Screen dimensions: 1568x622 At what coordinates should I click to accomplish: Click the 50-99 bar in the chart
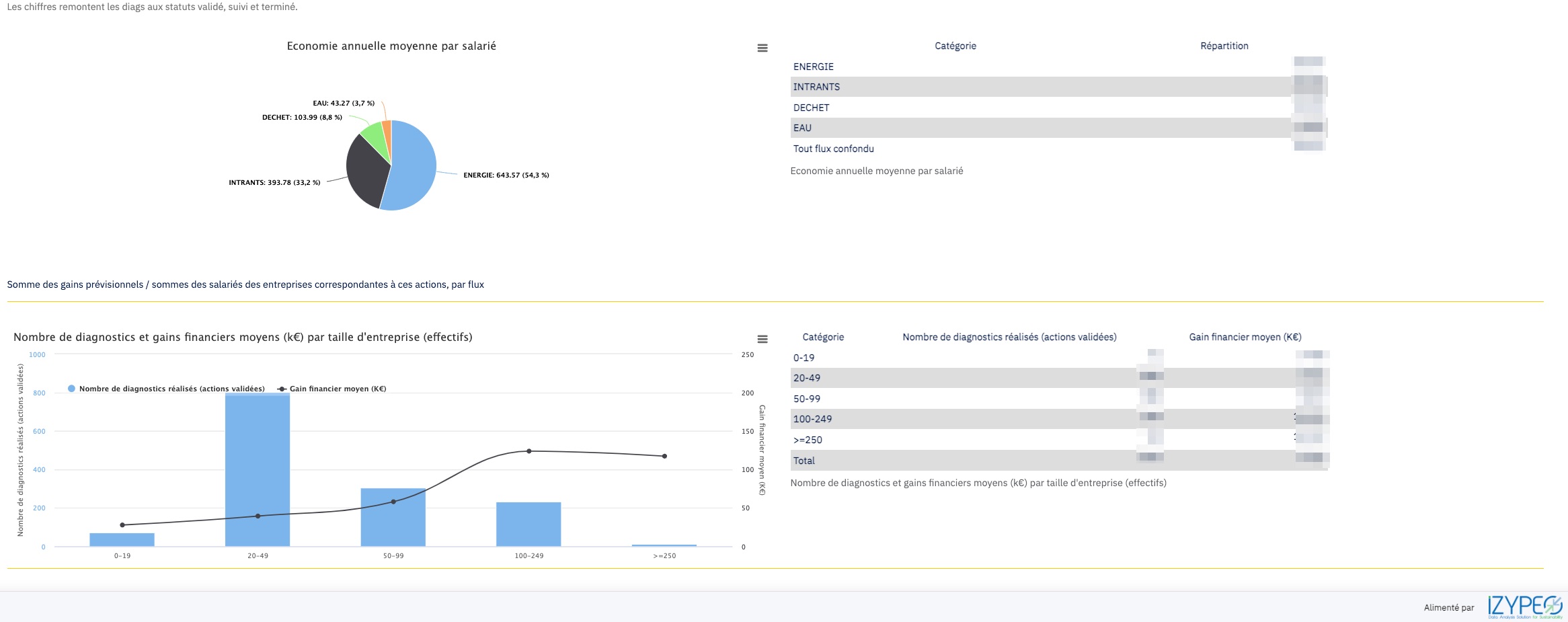(x=393, y=517)
